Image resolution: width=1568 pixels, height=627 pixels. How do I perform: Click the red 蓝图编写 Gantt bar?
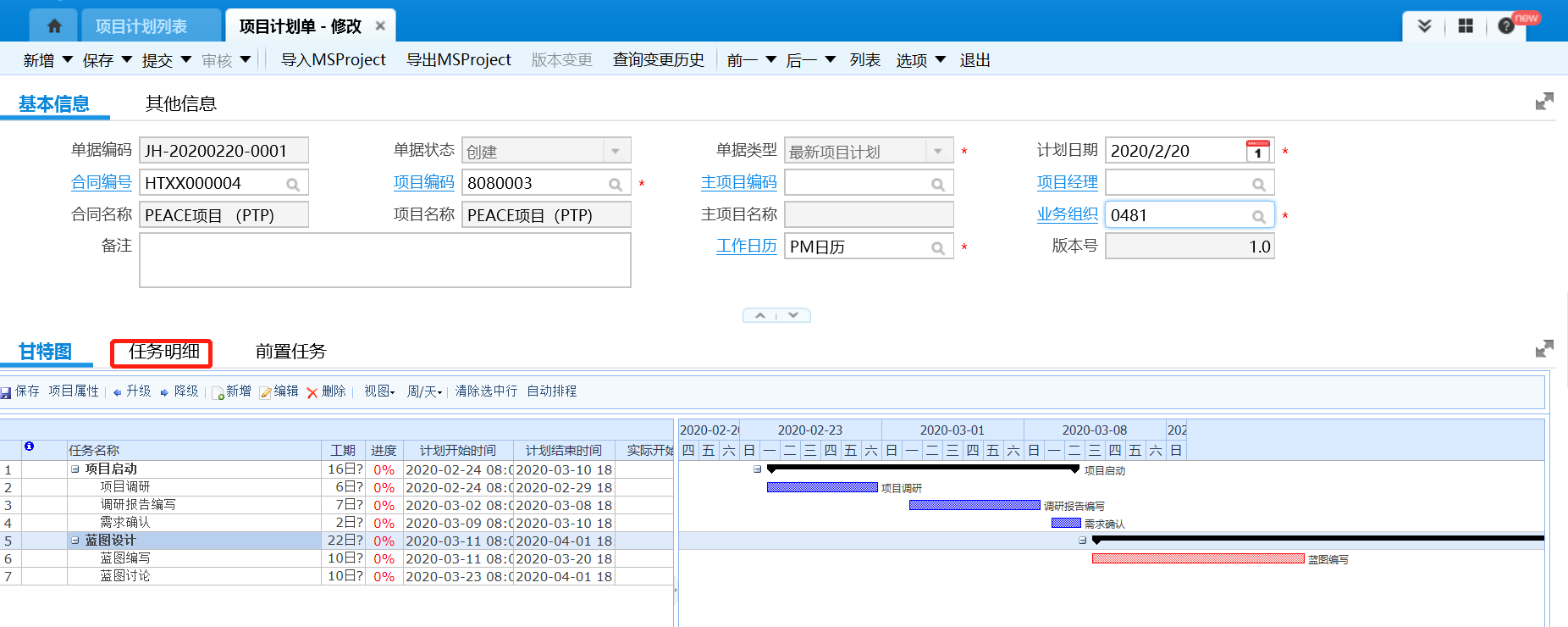tap(1198, 558)
